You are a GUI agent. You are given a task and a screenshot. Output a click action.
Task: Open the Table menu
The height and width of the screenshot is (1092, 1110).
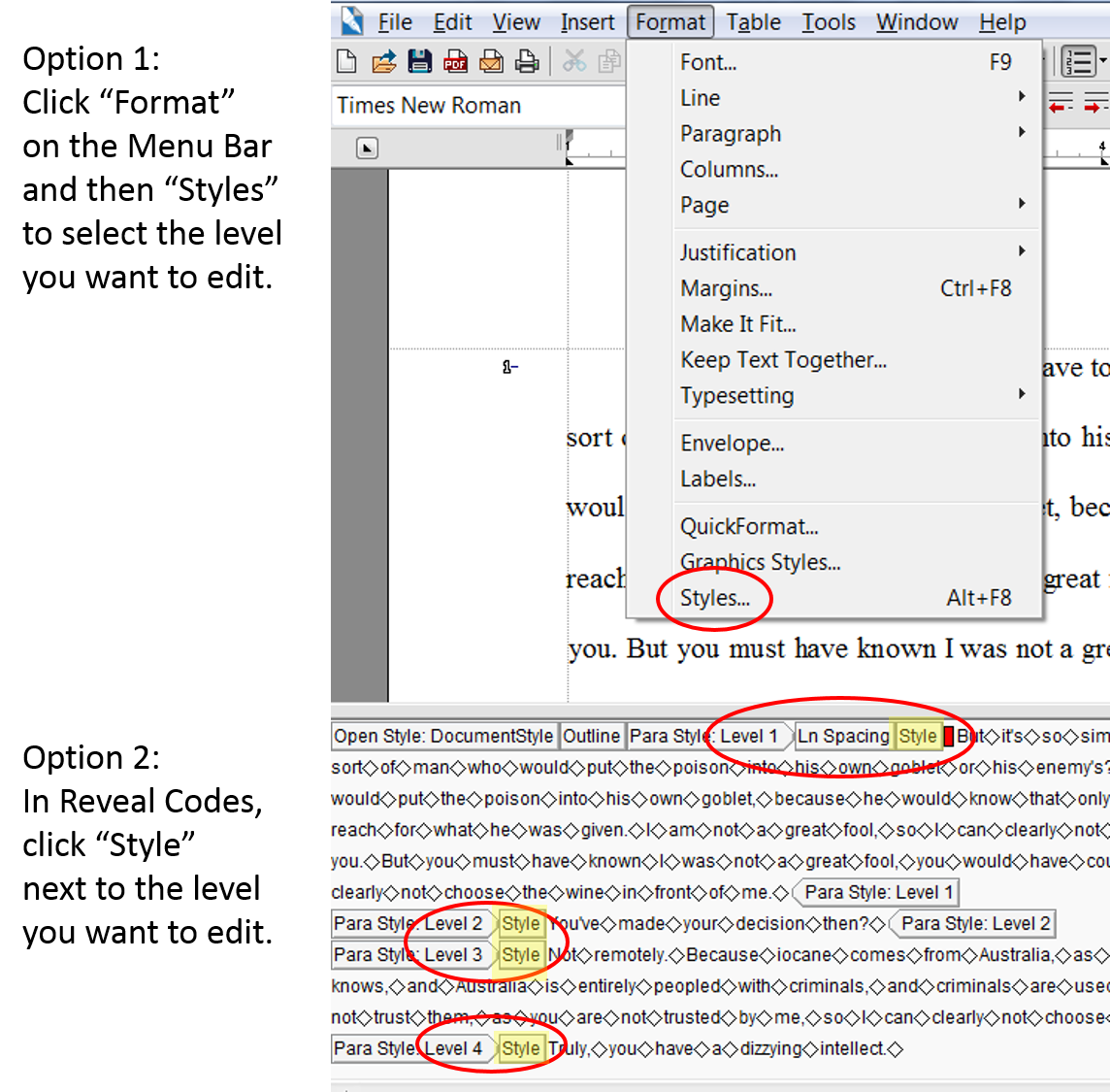(x=753, y=21)
